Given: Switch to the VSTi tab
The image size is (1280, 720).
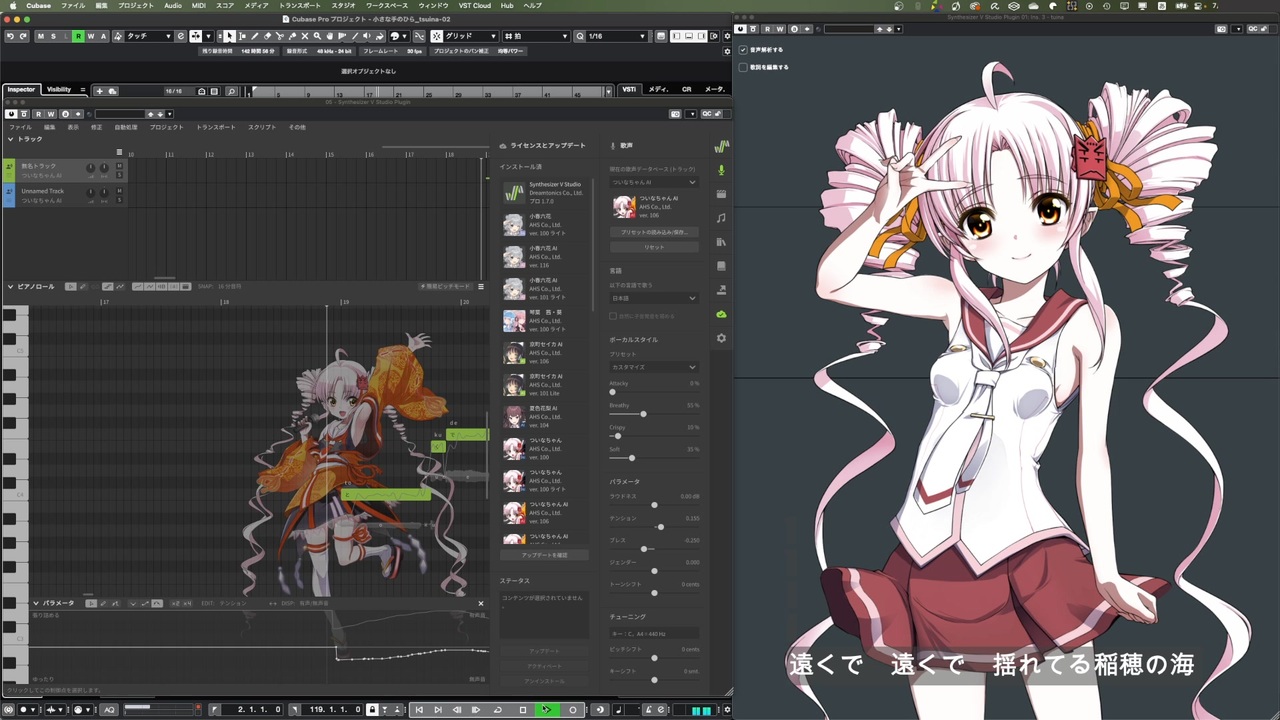Looking at the screenshot, I should click(629, 90).
